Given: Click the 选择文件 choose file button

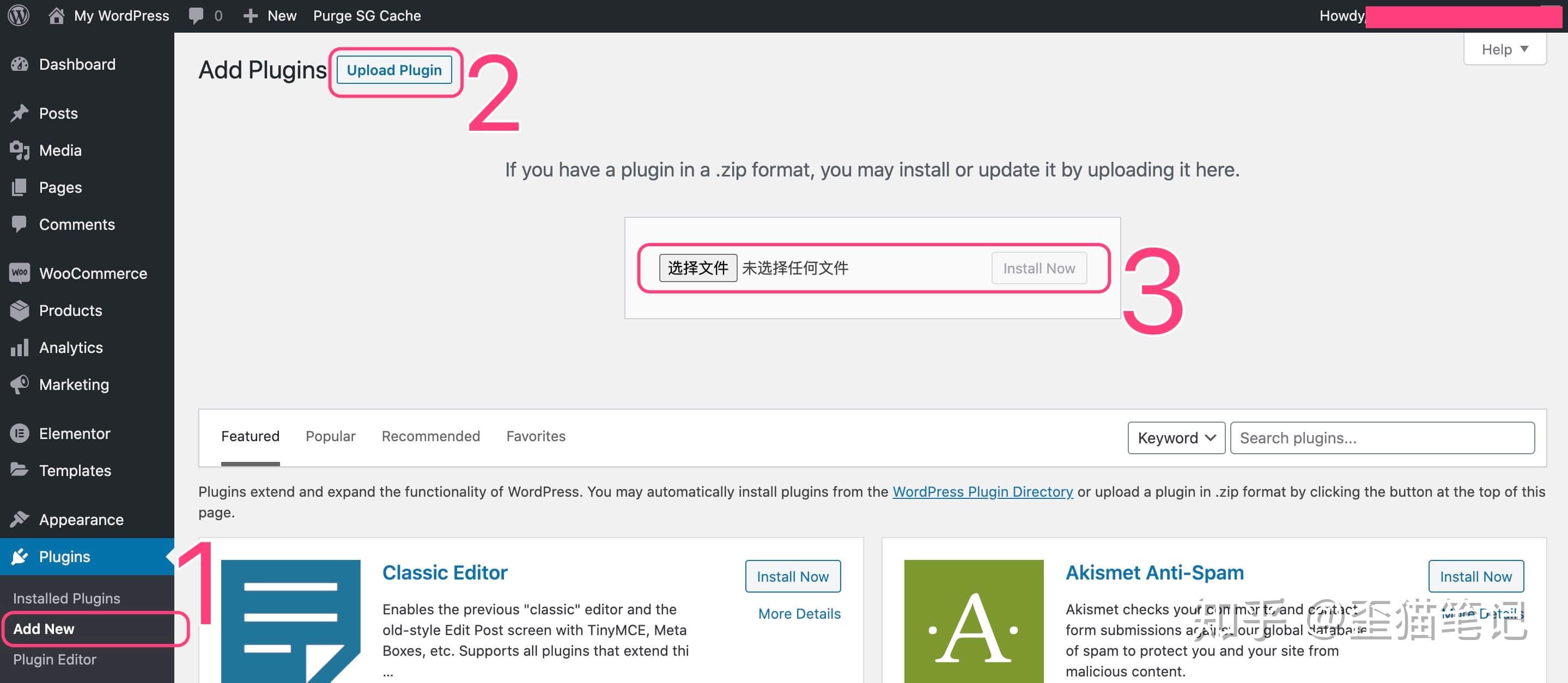Looking at the screenshot, I should tap(697, 268).
